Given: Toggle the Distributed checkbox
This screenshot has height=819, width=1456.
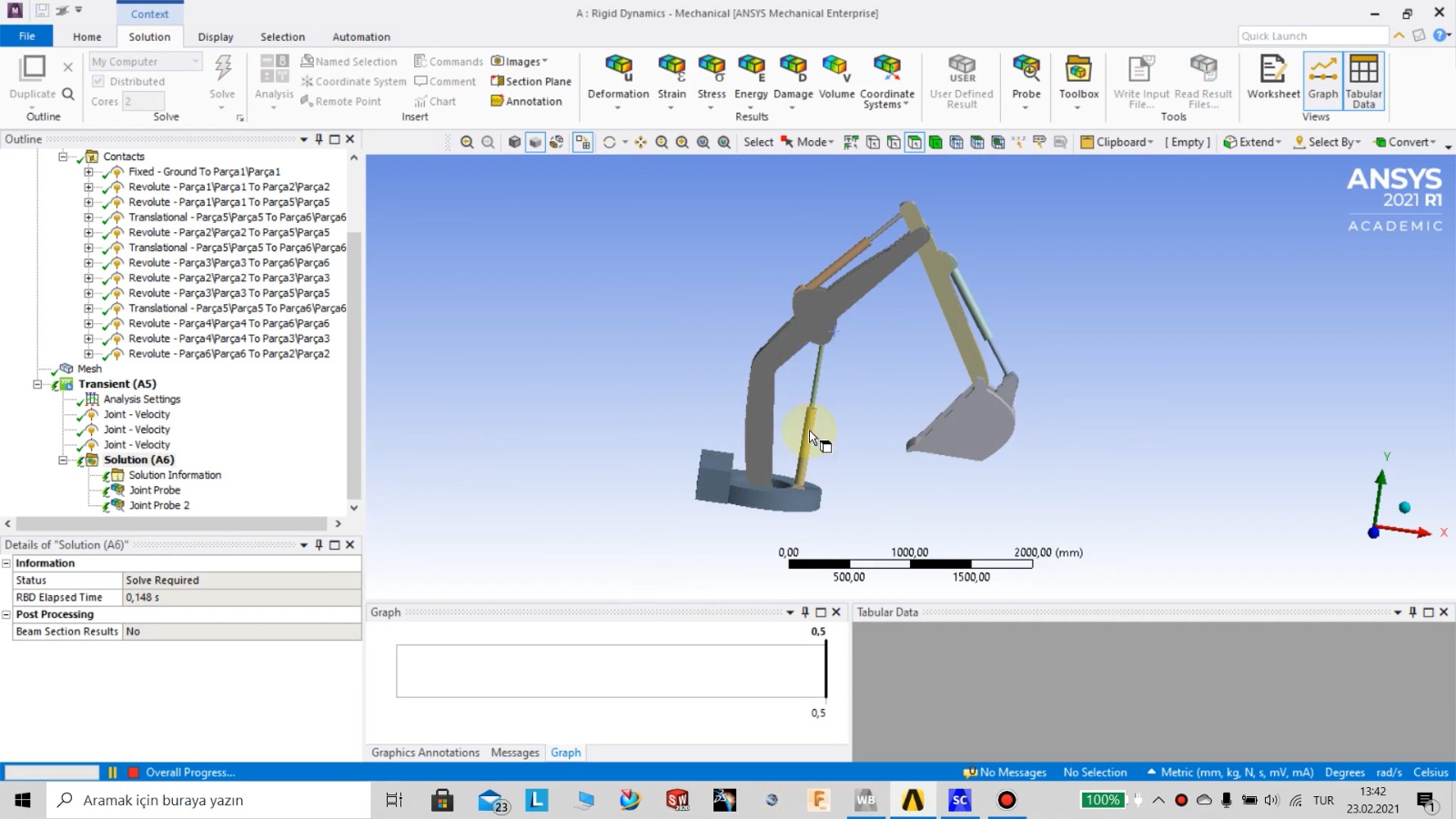Looking at the screenshot, I should point(98,81).
